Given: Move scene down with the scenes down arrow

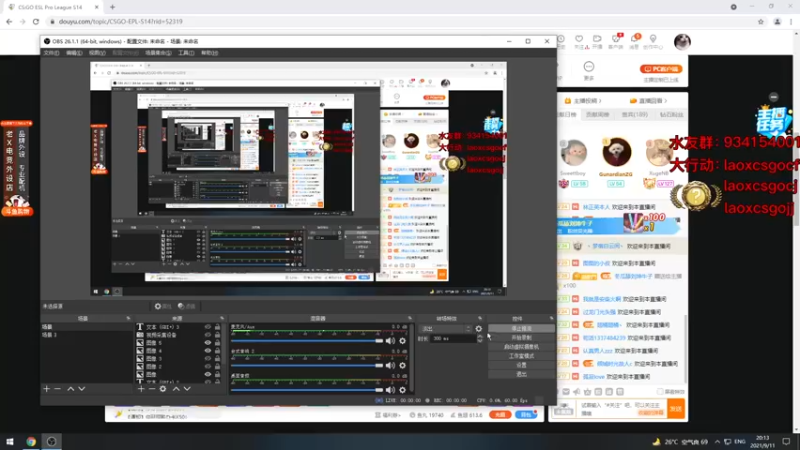Looking at the screenshot, I should point(82,389).
